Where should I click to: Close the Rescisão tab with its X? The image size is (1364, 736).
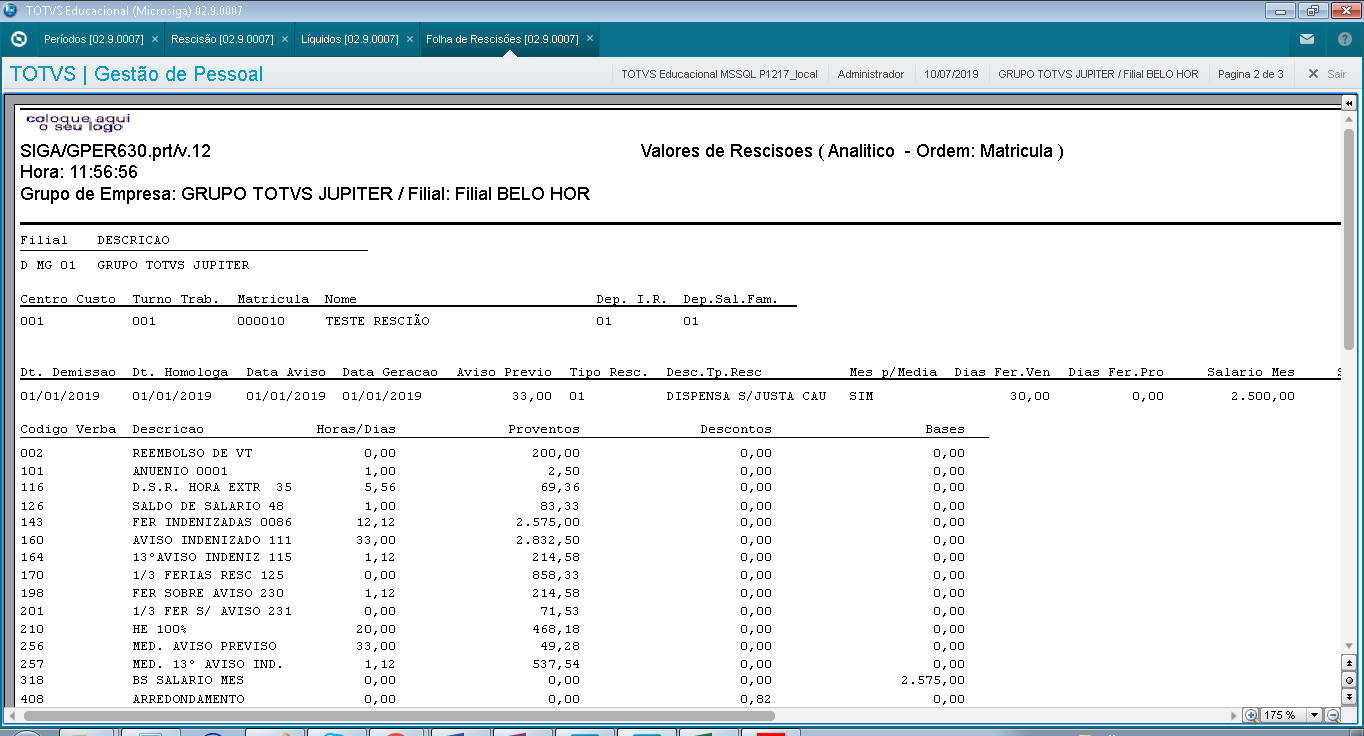[285, 39]
